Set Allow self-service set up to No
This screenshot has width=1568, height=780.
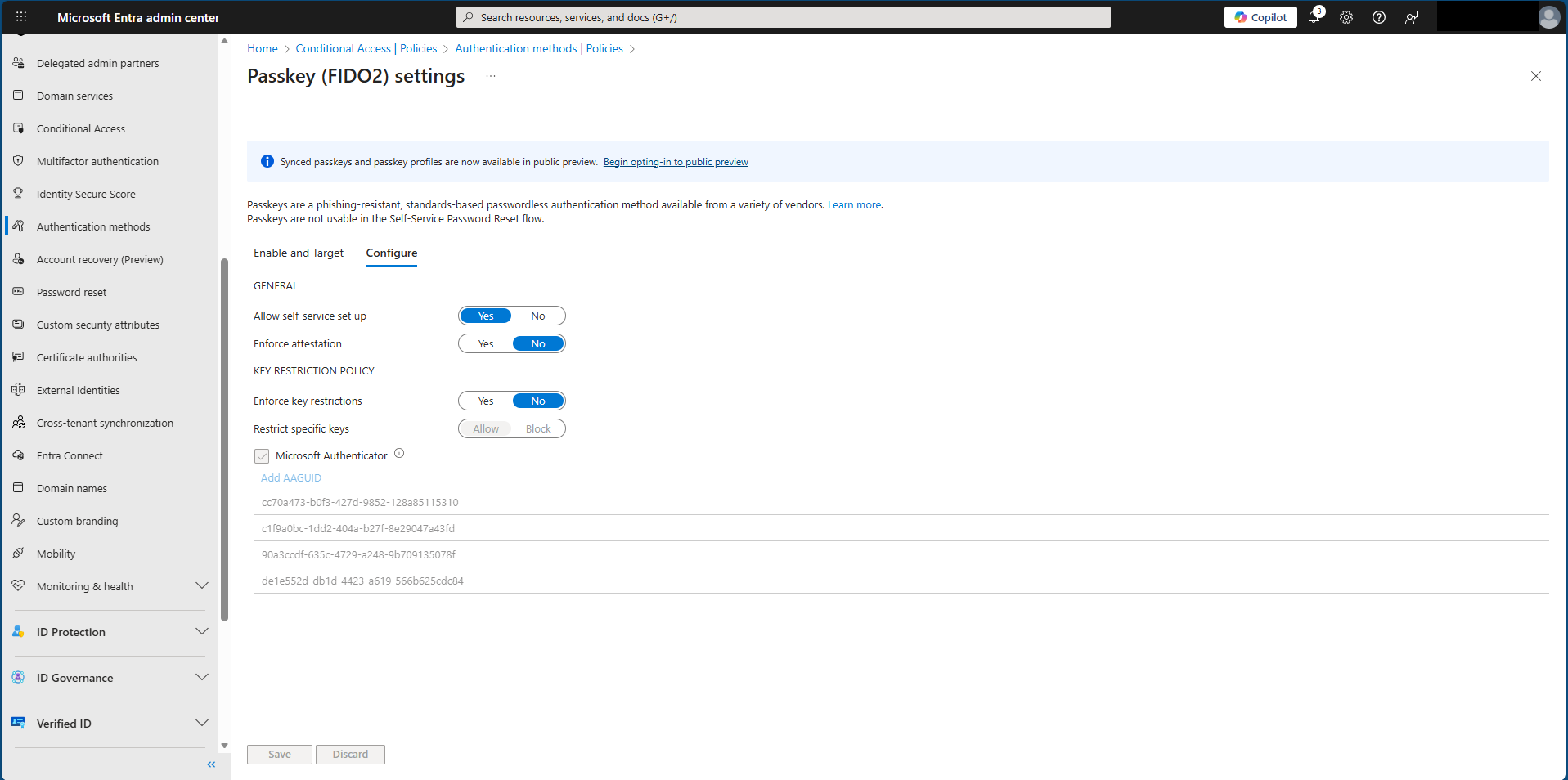coord(538,316)
